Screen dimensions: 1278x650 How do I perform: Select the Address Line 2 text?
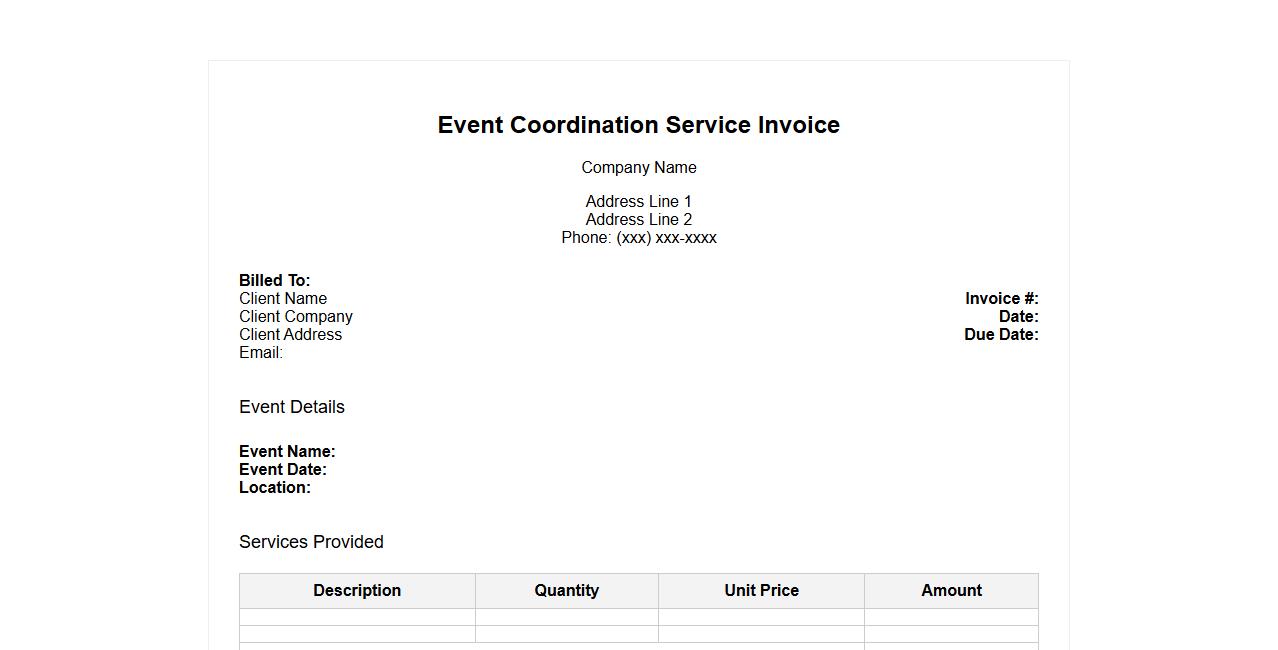638,220
